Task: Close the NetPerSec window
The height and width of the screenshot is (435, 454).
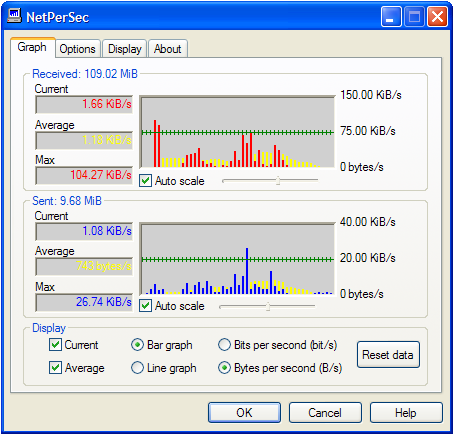Action: coord(437,16)
